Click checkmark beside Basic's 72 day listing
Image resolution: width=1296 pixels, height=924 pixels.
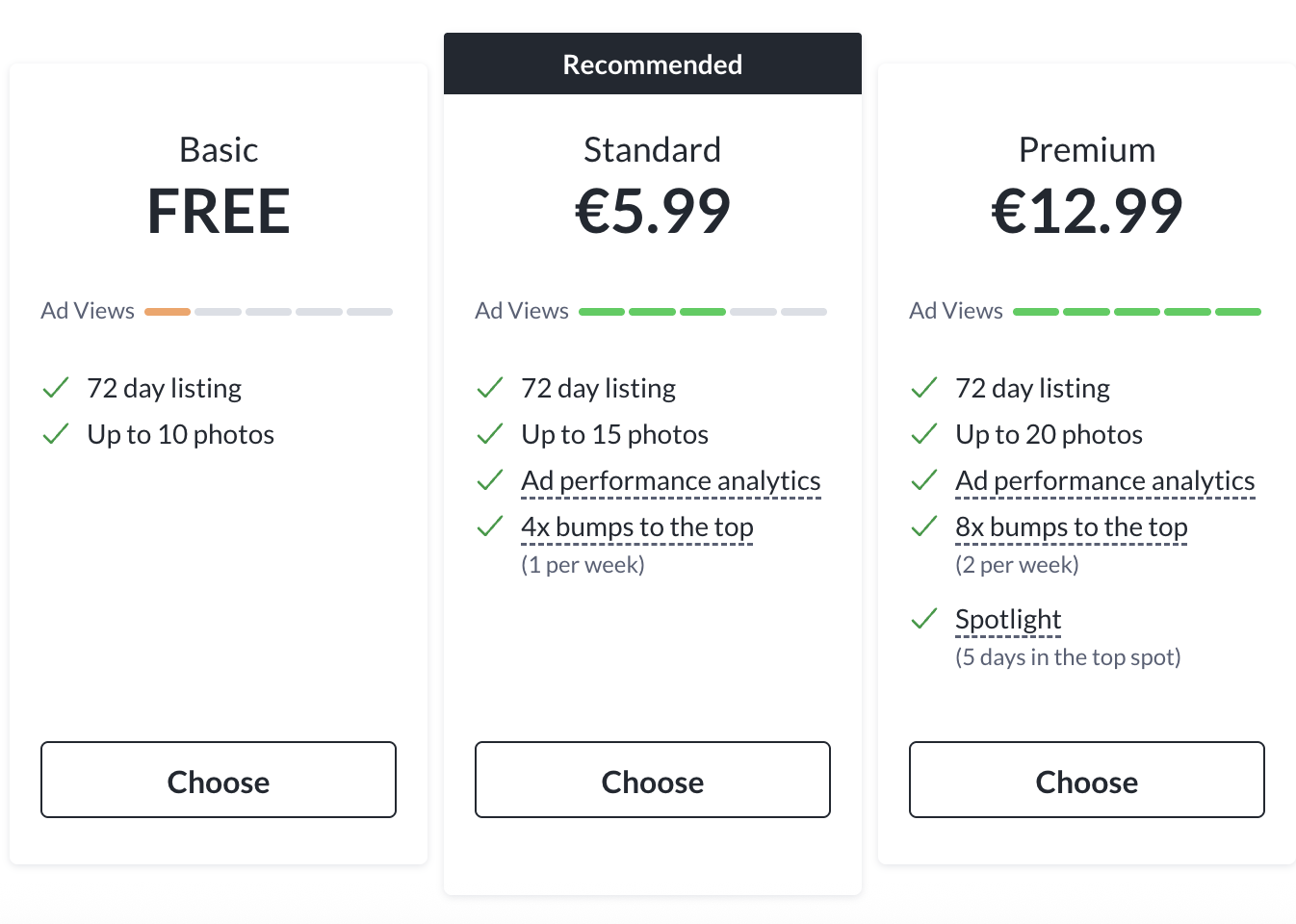coord(56,388)
